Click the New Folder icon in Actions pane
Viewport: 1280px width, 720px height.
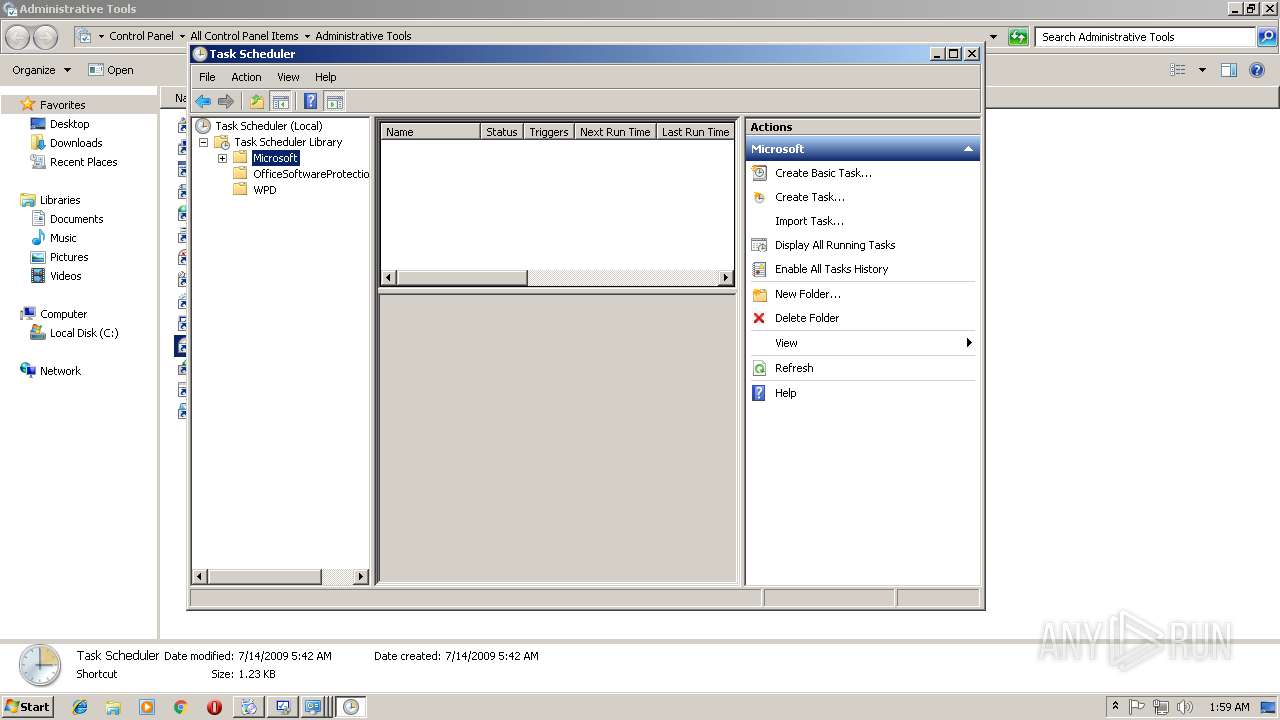tap(759, 294)
